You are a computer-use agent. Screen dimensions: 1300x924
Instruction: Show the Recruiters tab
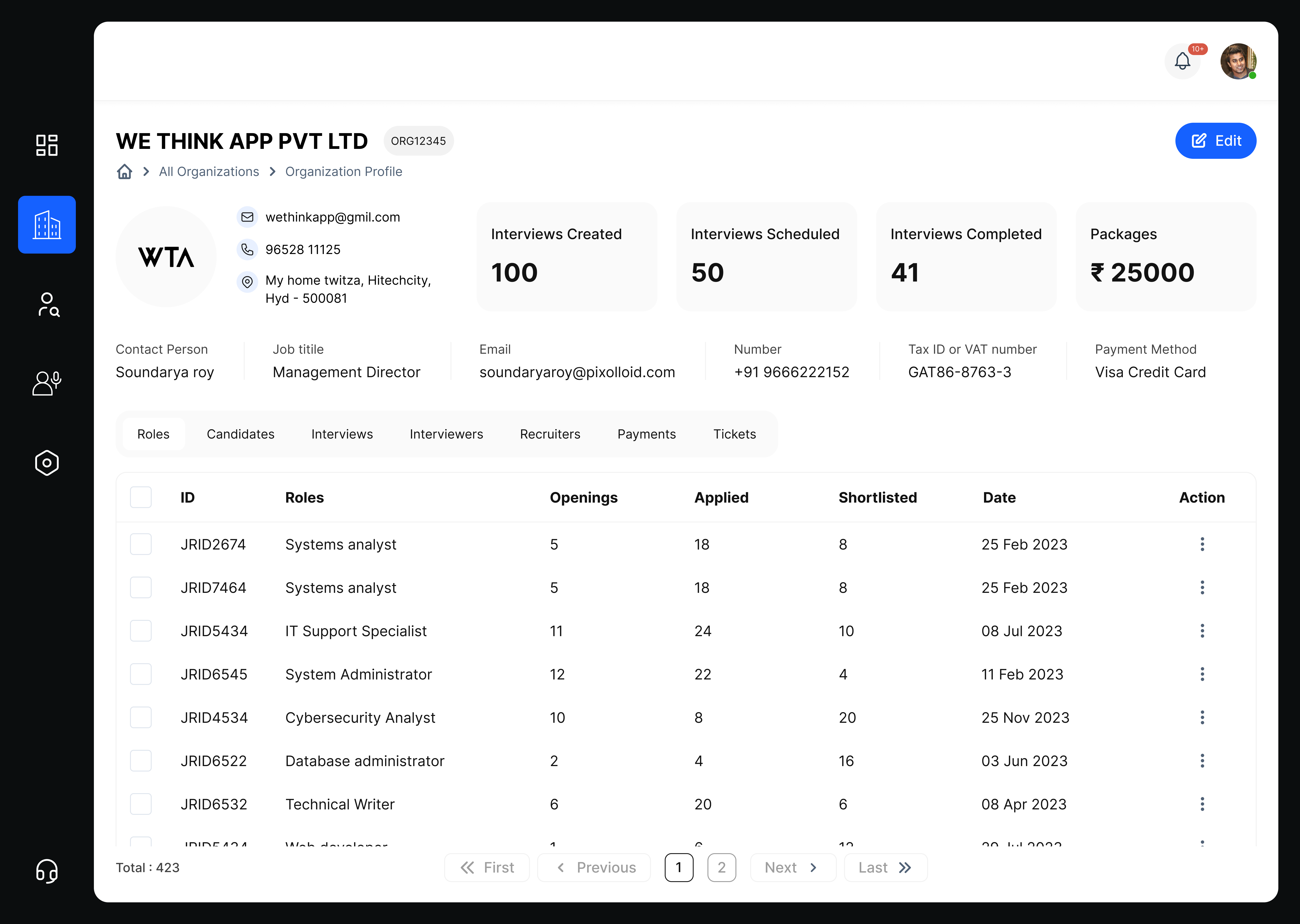550,434
